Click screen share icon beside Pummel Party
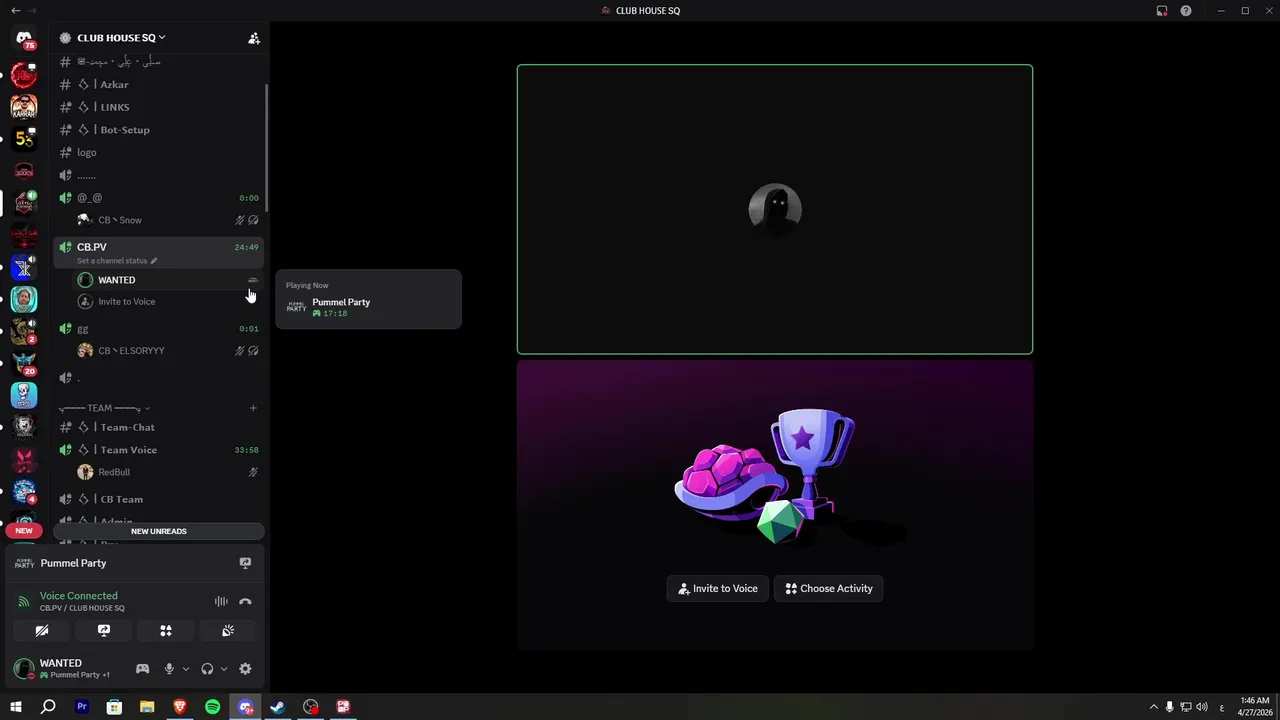Image resolution: width=1280 pixels, height=720 pixels. [245, 563]
